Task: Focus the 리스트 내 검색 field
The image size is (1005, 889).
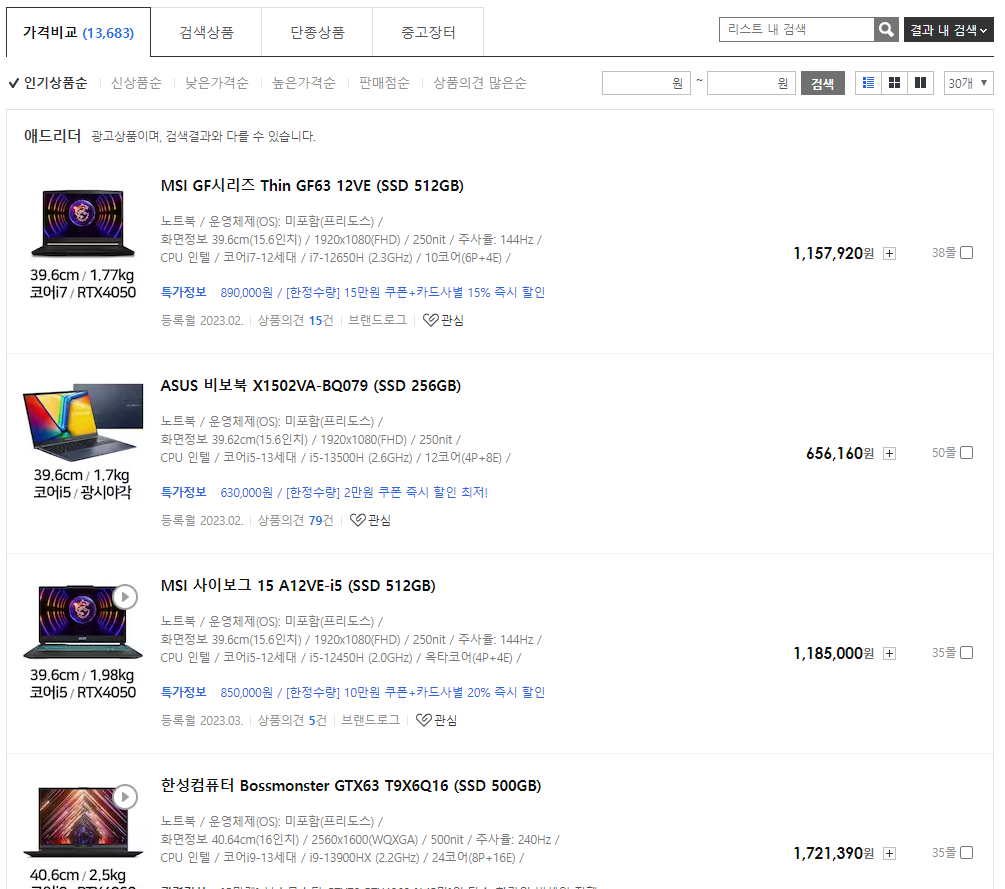Action: pos(797,29)
